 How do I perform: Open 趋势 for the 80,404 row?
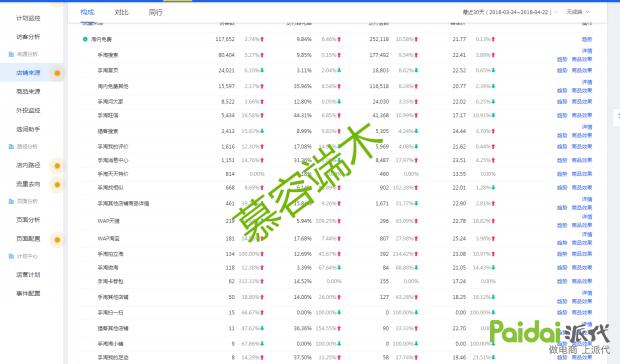tap(562, 59)
